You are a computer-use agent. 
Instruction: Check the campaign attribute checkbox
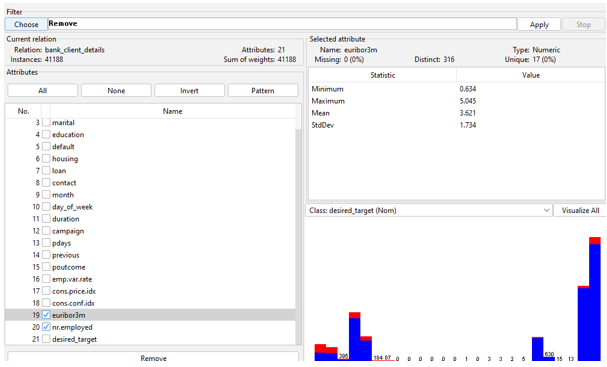click(x=46, y=231)
